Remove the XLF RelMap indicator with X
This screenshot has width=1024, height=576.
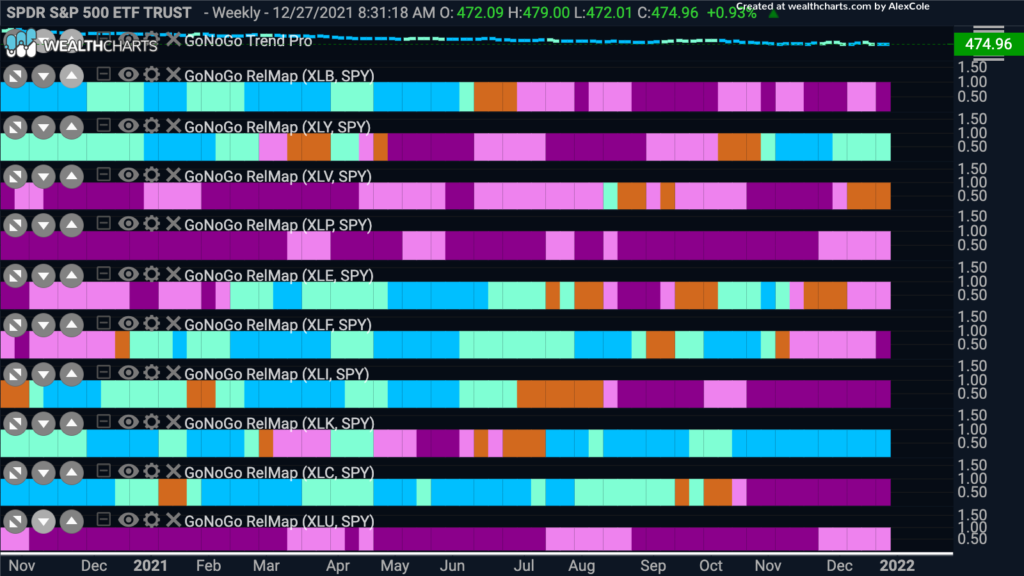click(173, 323)
